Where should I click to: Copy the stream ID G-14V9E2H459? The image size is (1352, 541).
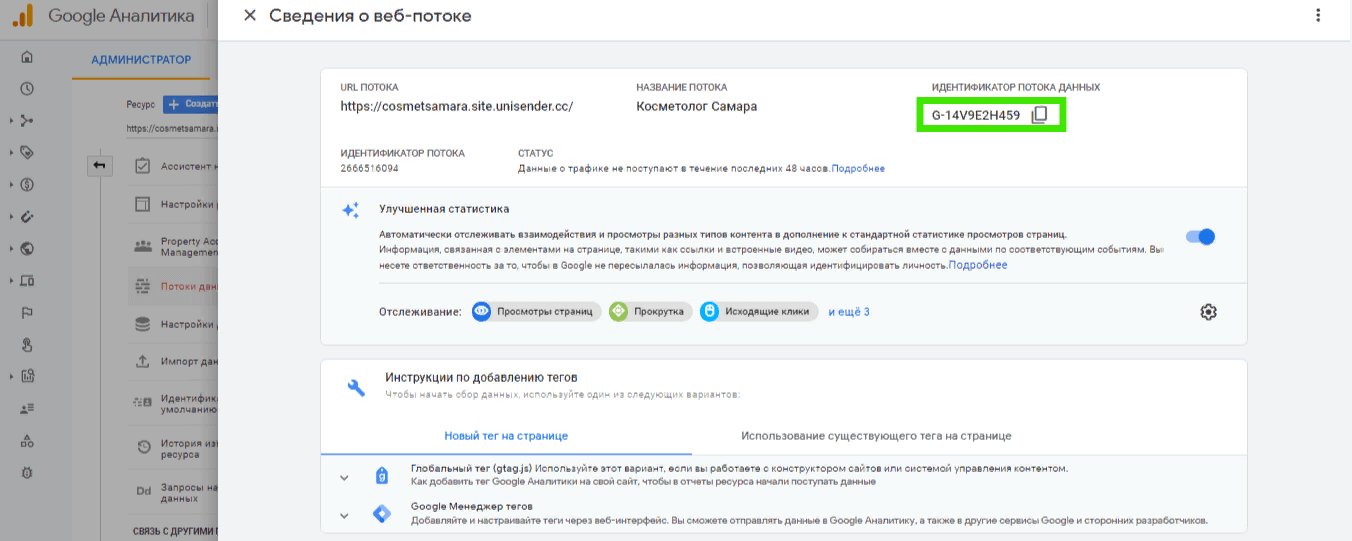click(x=1039, y=115)
